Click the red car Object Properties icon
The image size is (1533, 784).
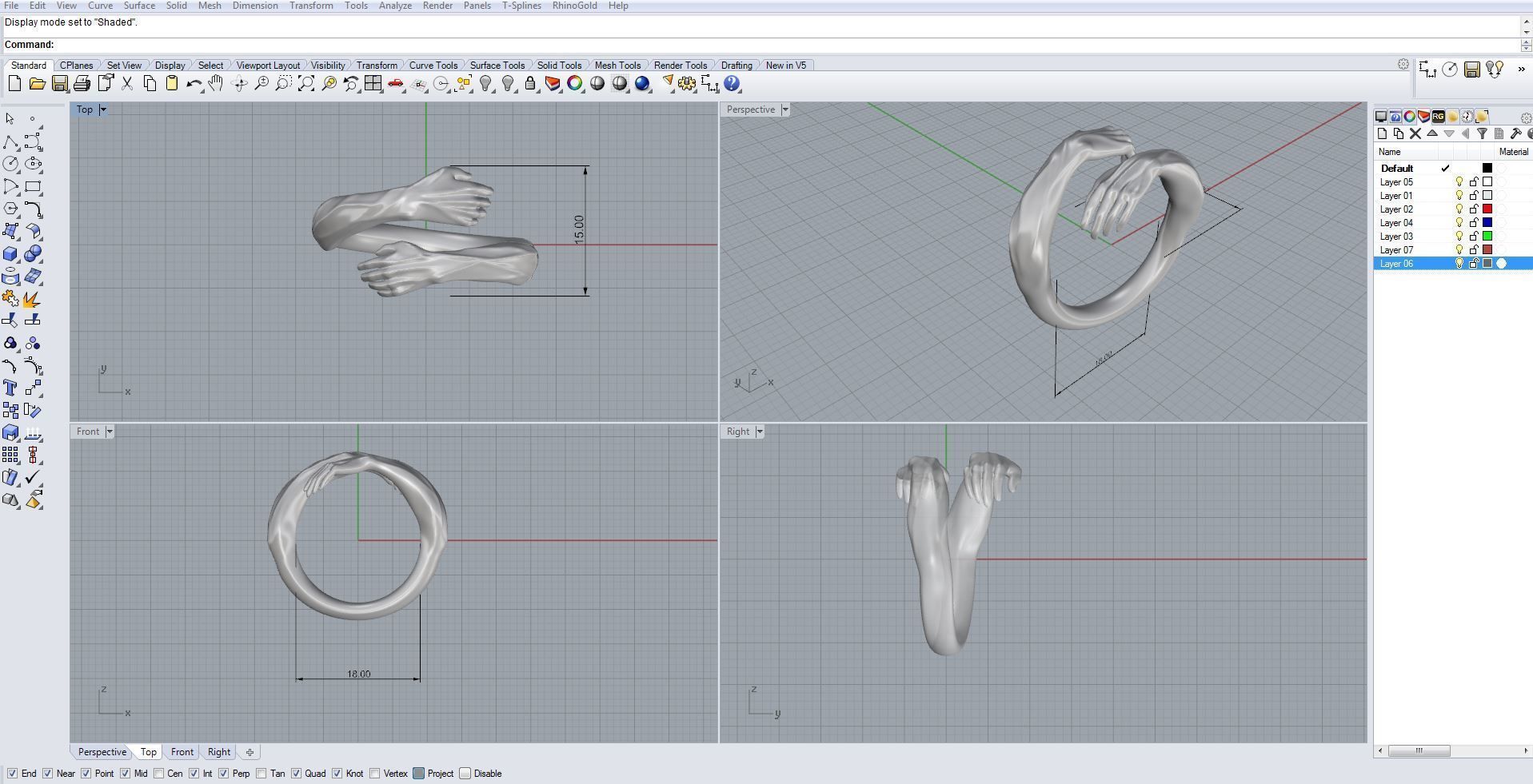(395, 84)
